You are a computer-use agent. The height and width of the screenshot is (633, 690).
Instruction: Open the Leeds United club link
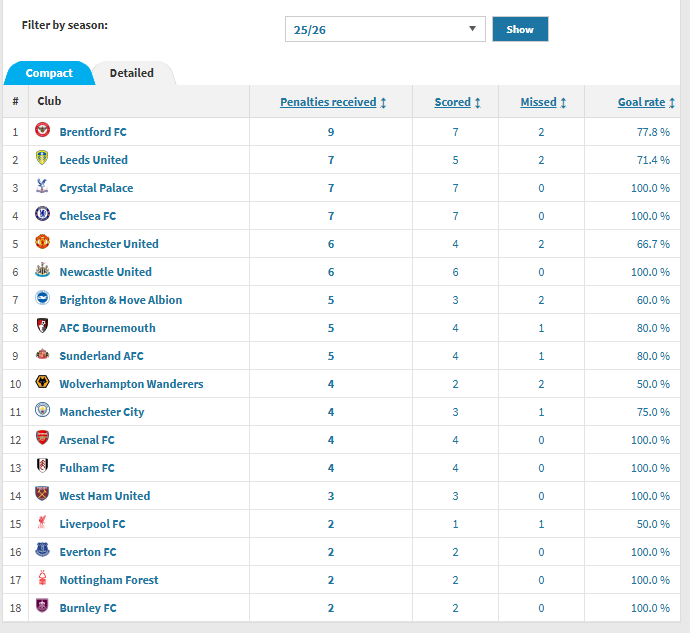tap(94, 160)
